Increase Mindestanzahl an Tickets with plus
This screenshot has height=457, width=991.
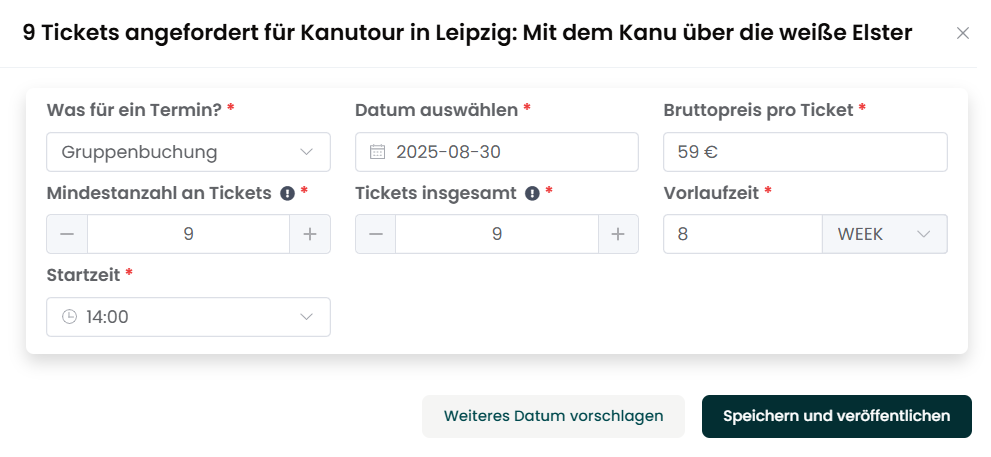310,234
